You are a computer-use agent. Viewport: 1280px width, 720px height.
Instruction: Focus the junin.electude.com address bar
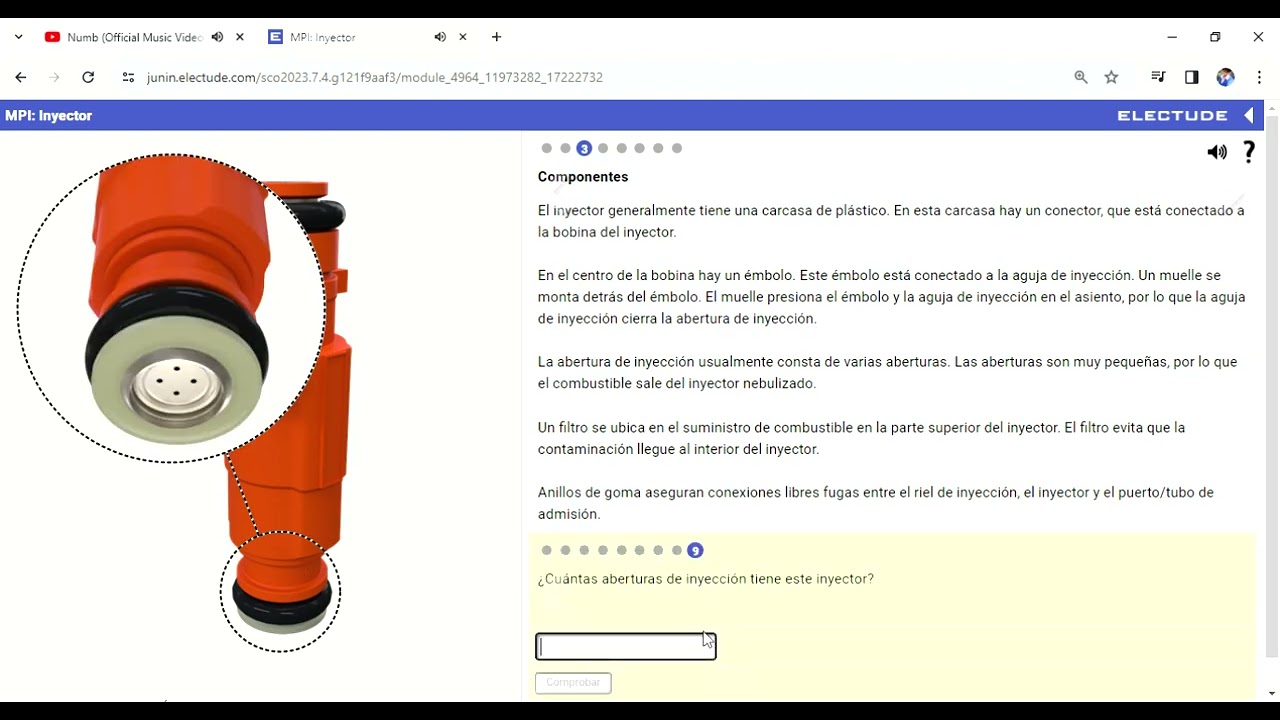375,77
